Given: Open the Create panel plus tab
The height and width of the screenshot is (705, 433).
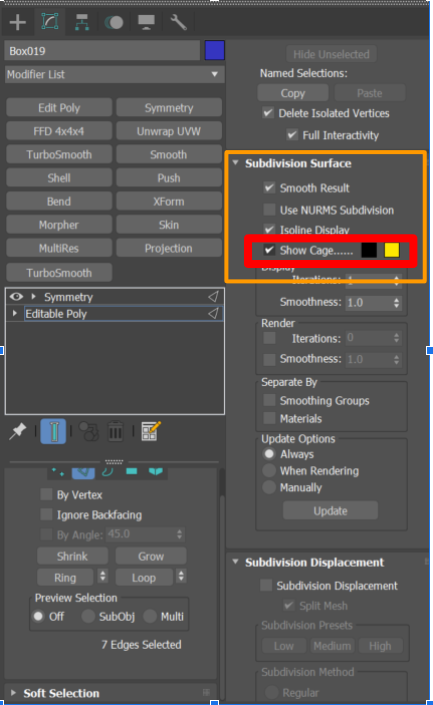Looking at the screenshot, I should click(x=18, y=22).
